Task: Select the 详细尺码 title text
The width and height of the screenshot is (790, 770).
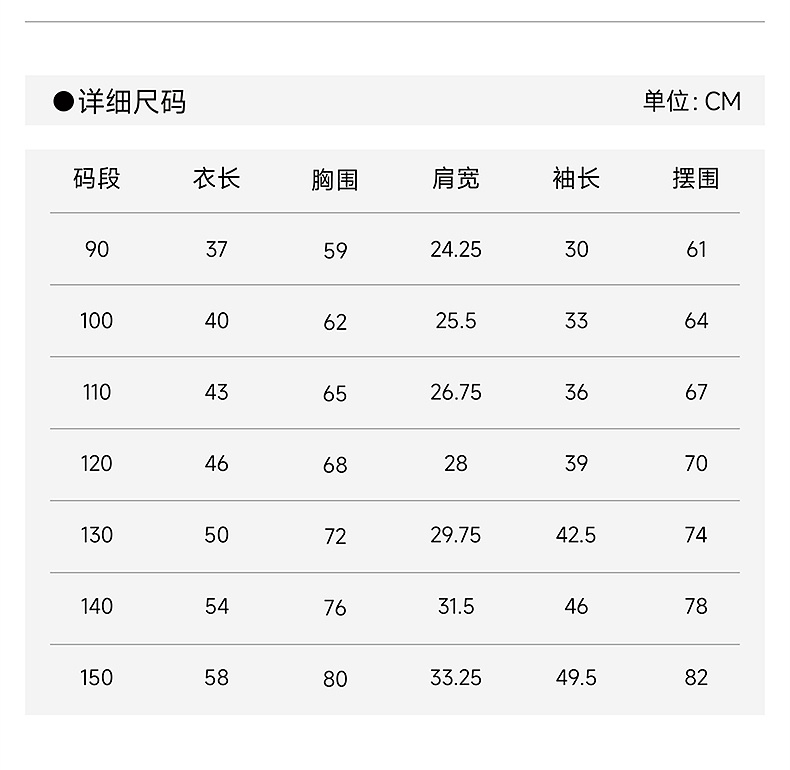Action: (x=132, y=102)
